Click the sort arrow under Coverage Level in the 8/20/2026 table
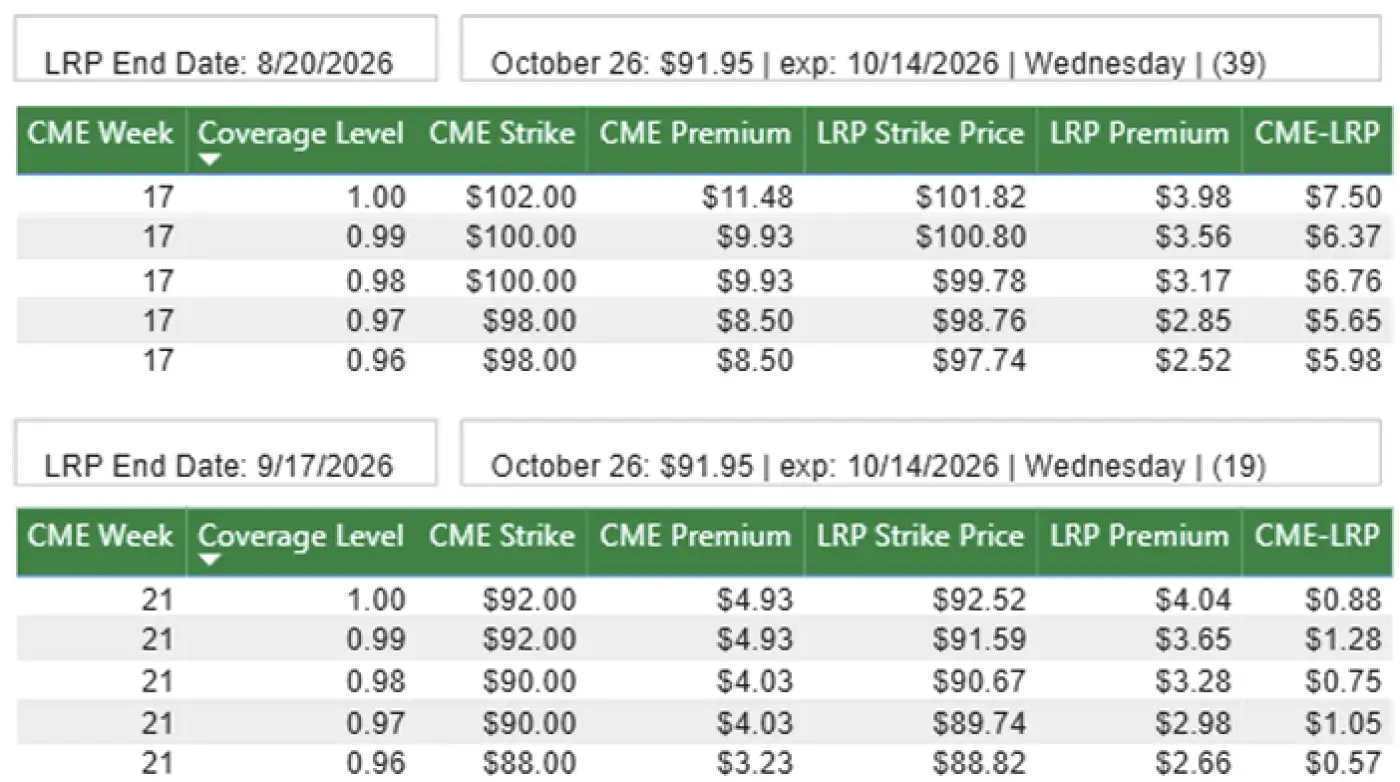 208,161
